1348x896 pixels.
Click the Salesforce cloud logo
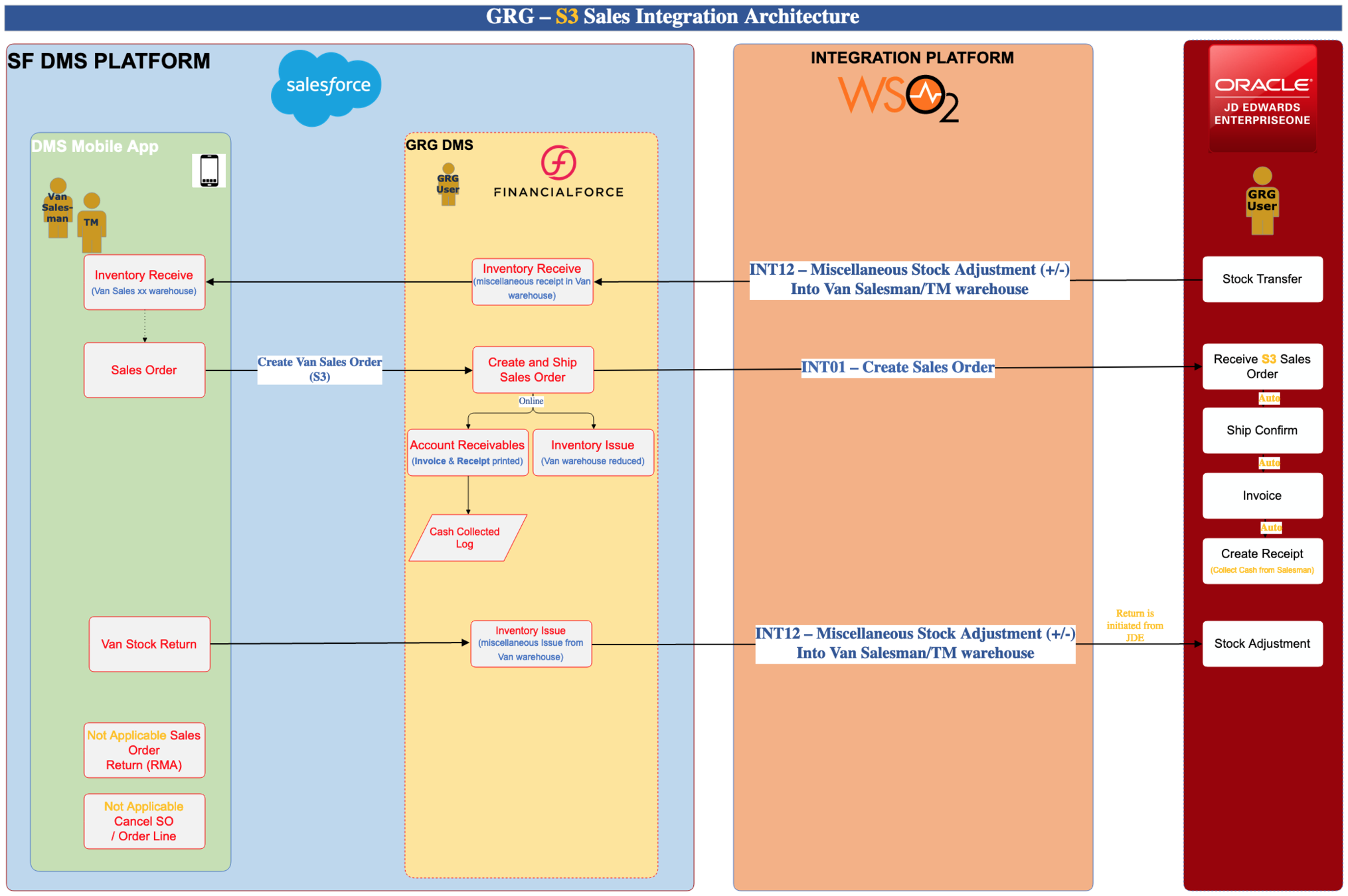click(x=326, y=86)
